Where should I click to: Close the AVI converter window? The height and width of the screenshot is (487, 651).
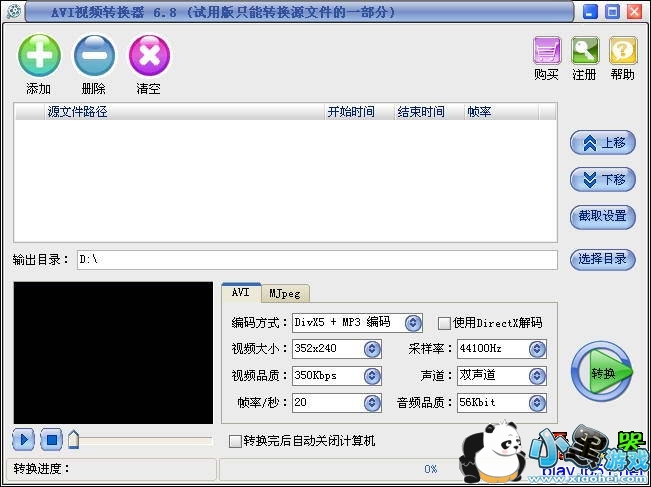coord(634,12)
